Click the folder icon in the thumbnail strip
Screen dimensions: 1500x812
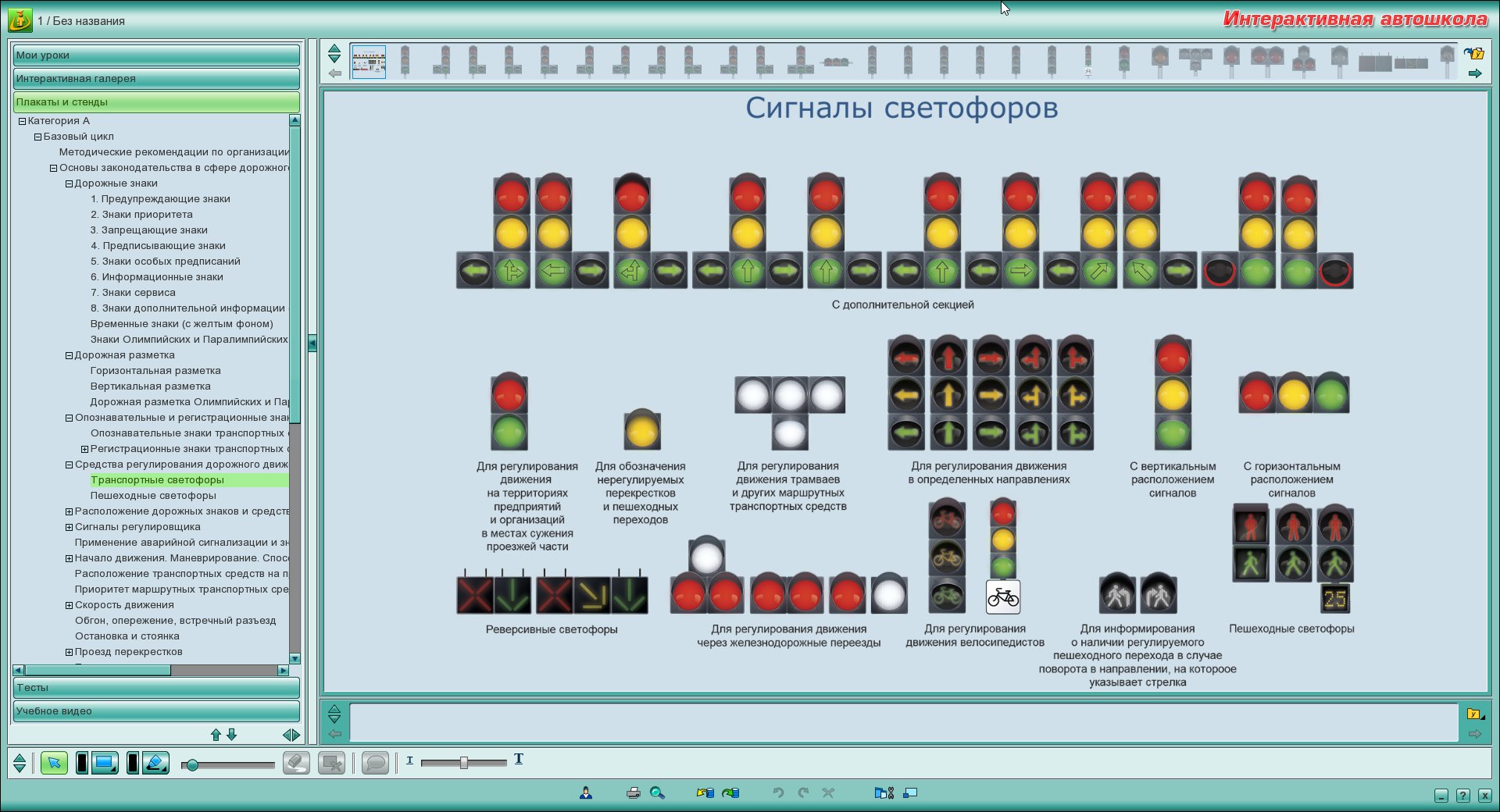[x=1474, y=54]
